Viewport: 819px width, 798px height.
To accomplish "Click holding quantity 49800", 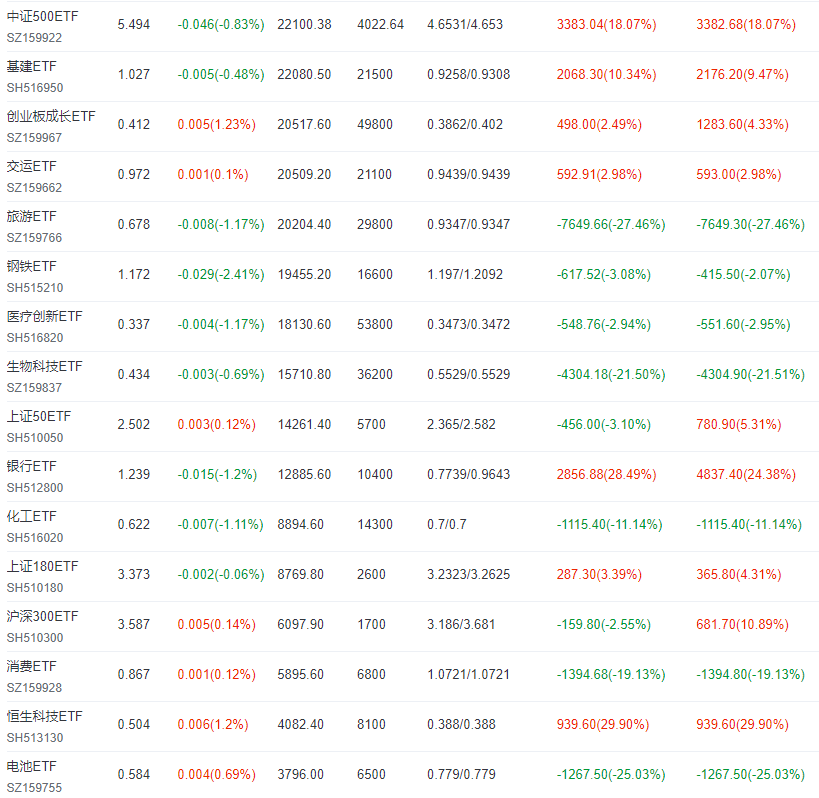I will pyautogui.click(x=375, y=125).
